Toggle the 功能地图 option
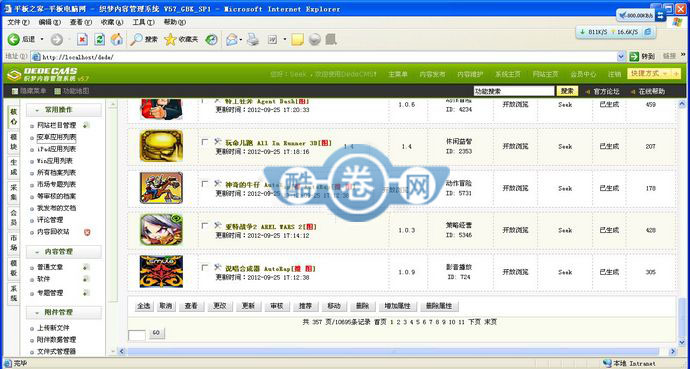Screen dimensions: 690x369 pos(72,91)
